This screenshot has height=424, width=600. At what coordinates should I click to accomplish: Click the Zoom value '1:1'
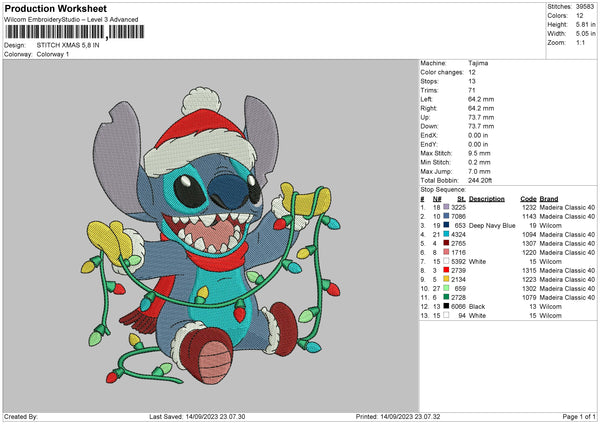pyautogui.click(x=580, y=42)
